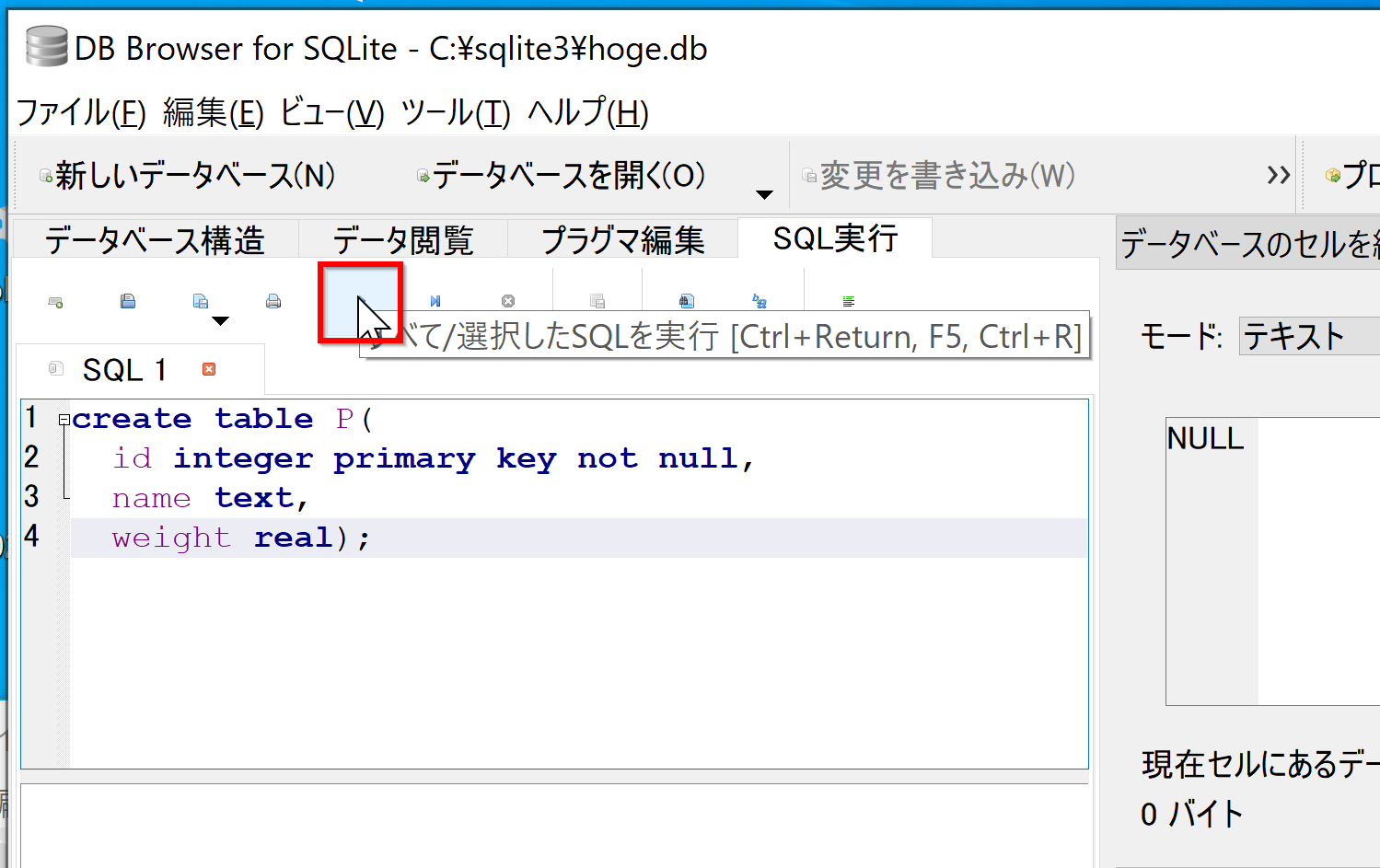This screenshot has width=1380, height=868.
Task: Click the 'create table P(' code line
Action: tap(222, 419)
